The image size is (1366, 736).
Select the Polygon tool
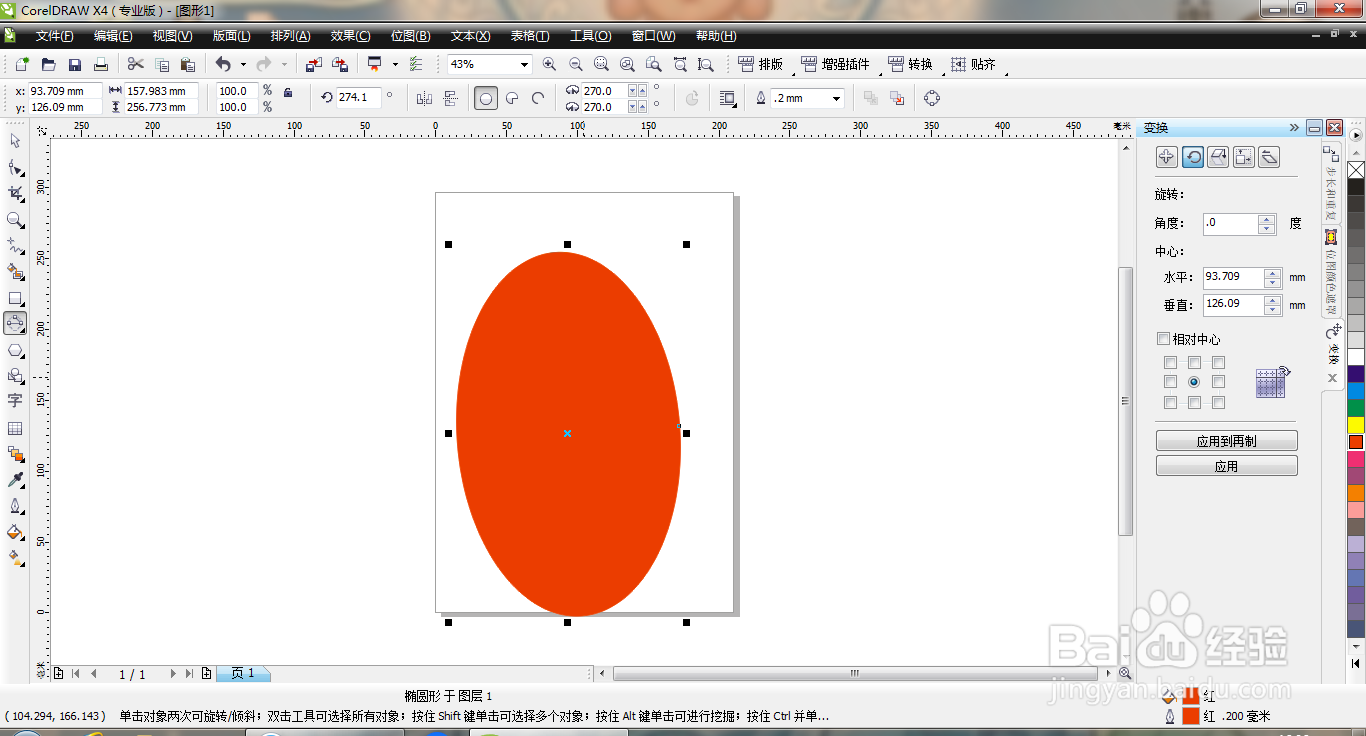[x=15, y=350]
